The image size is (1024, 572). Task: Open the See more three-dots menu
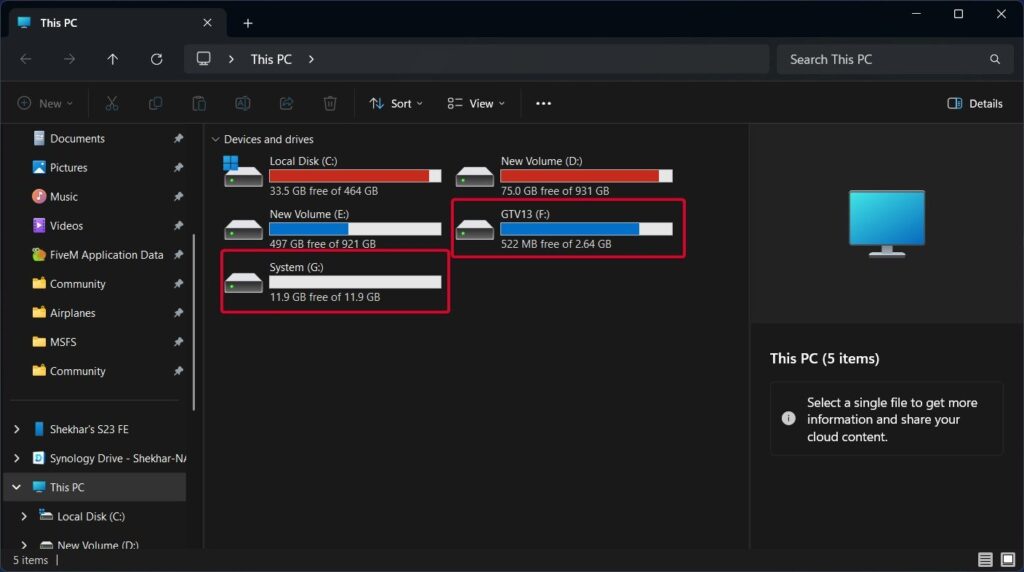pyautogui.click(x=543, y=103)
